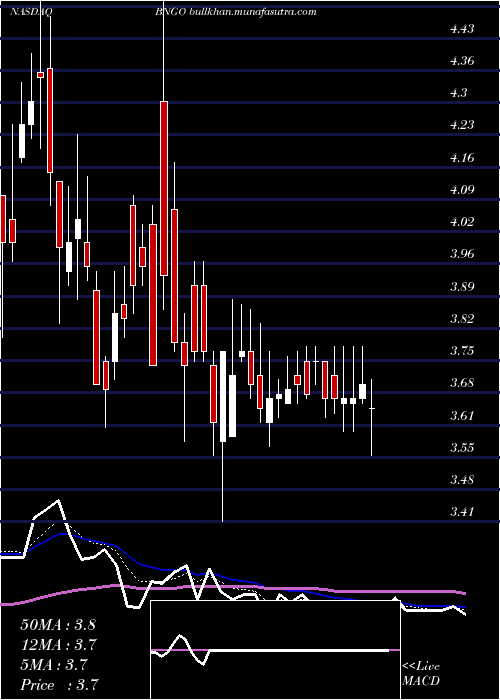Click the 12MA : 3.7 readout
The image size is (500, 700).
coord(58,645)
